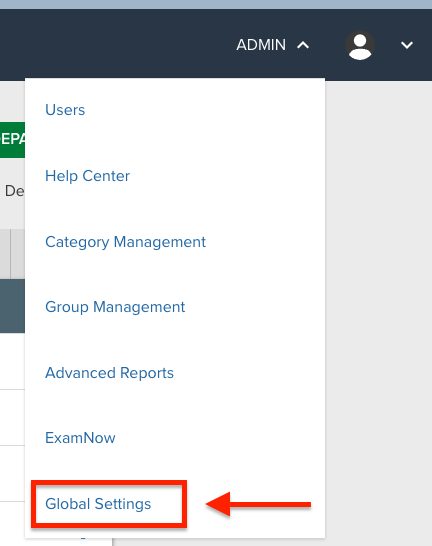Click the light gray column header area
Viewport: 432px width, 546px height.
point(12,254)
